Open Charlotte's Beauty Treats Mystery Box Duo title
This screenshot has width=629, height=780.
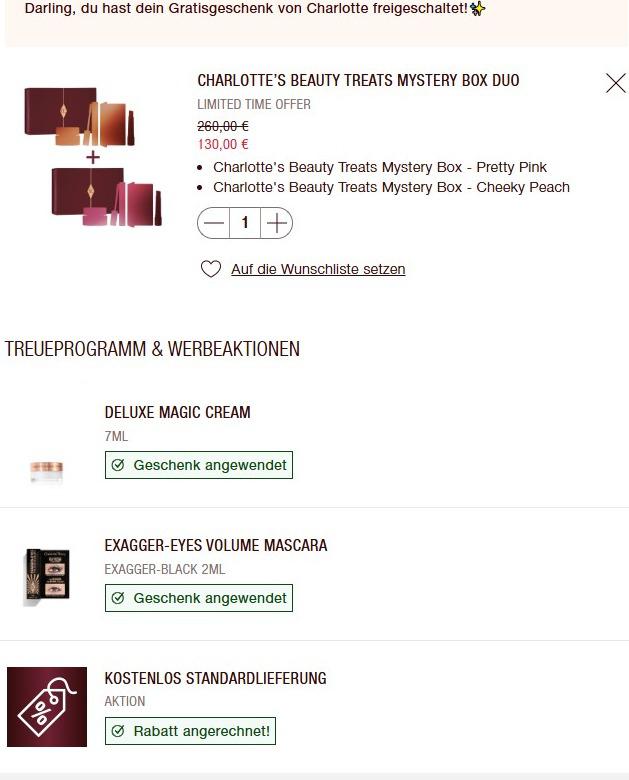[358, 81]
